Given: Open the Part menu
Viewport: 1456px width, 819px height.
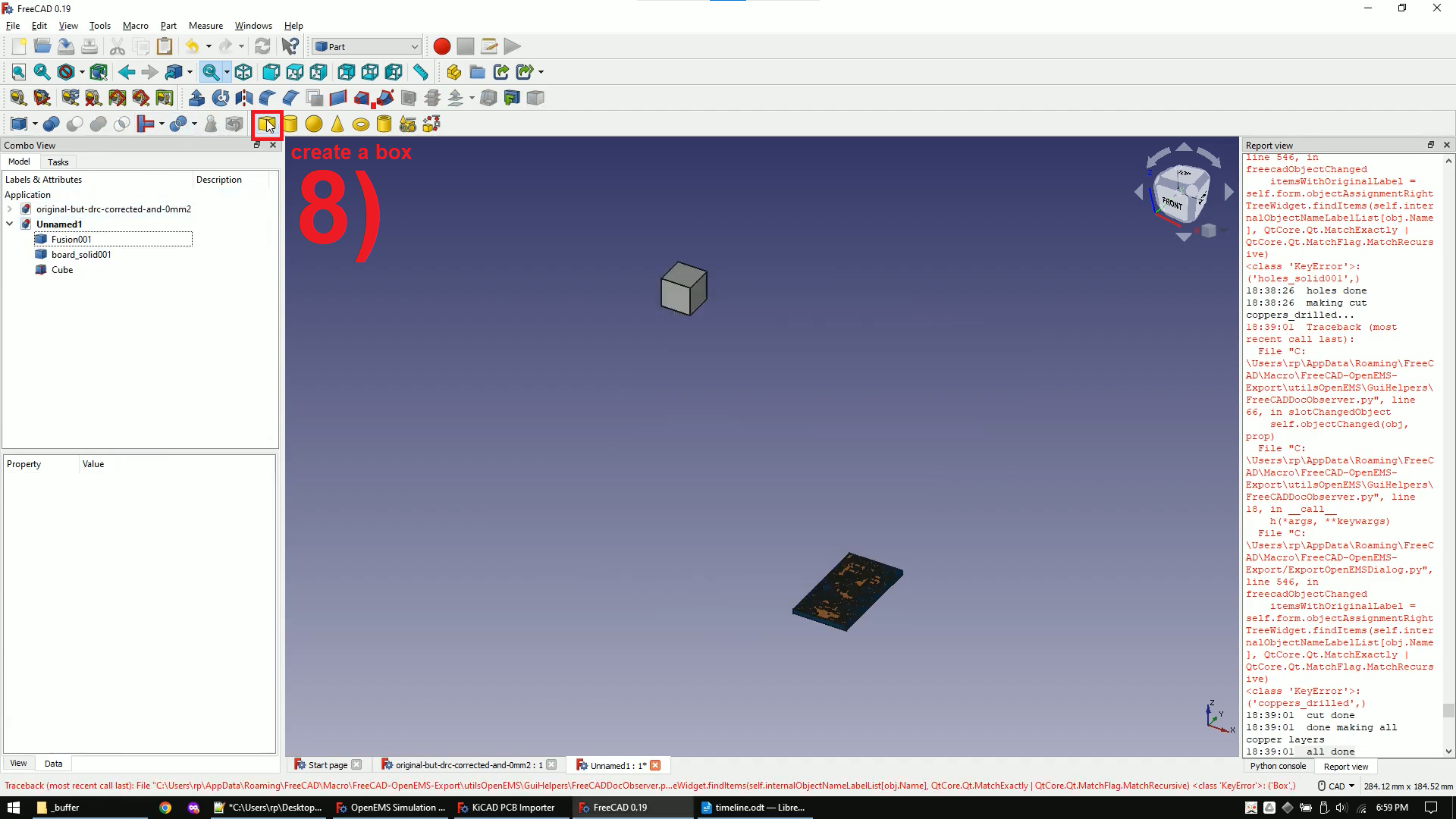Looking at the screenshot, I should (168, 25).
